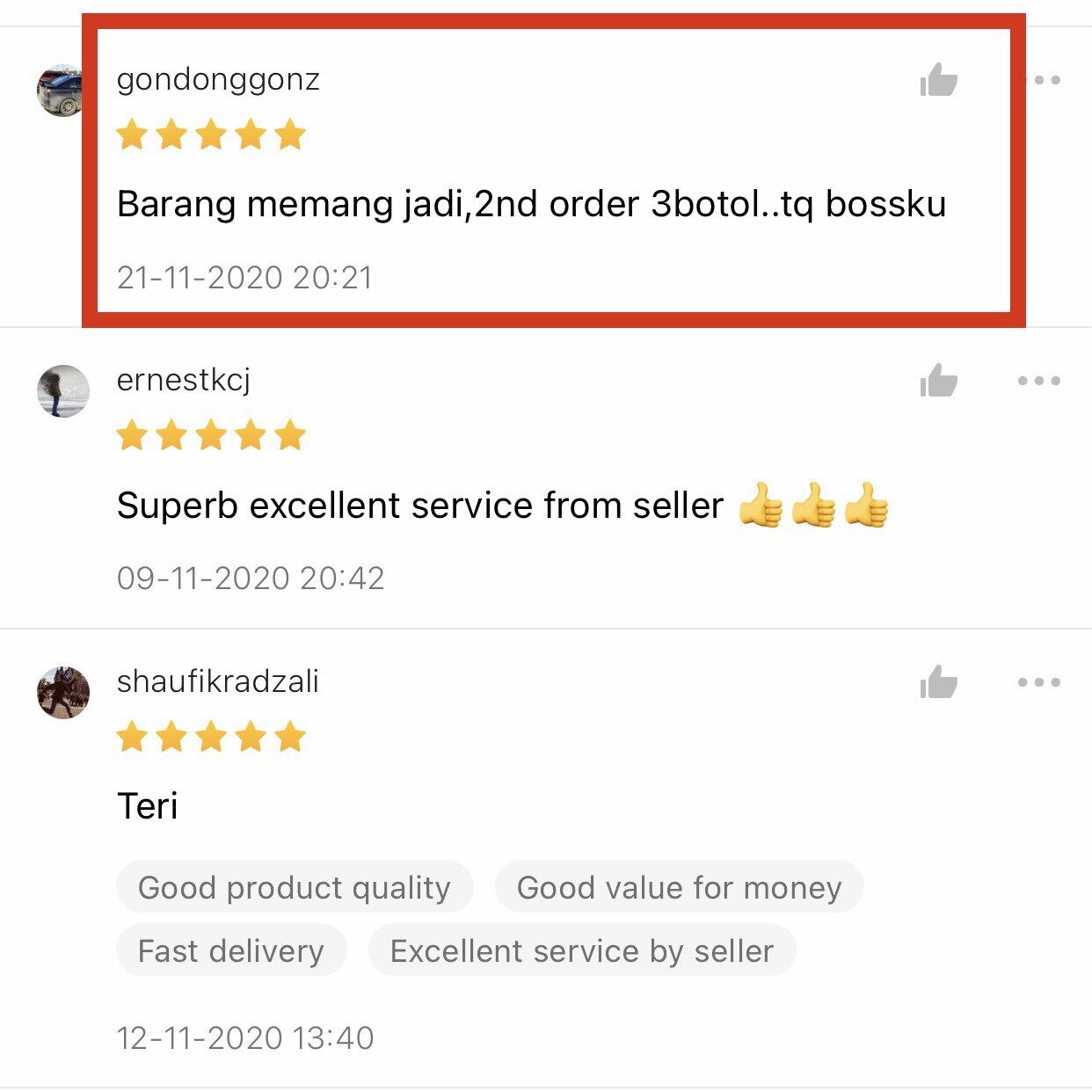The width and height of the screenshot is (1092, 1092).
Task: Open the ernestkcj username
Action: click(x=184, y=381)
